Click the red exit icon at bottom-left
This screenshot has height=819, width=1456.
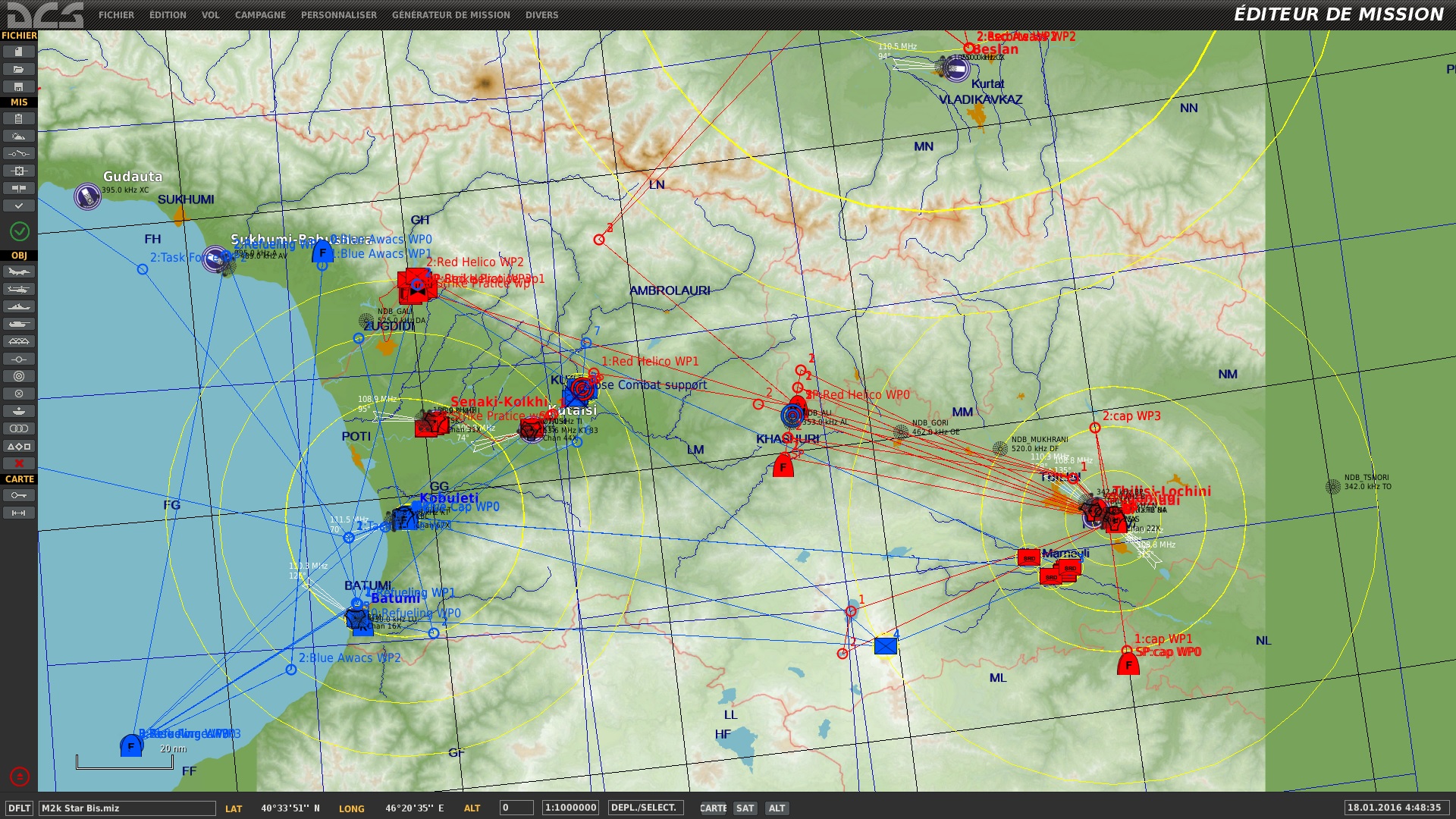[x=20, y=776]
